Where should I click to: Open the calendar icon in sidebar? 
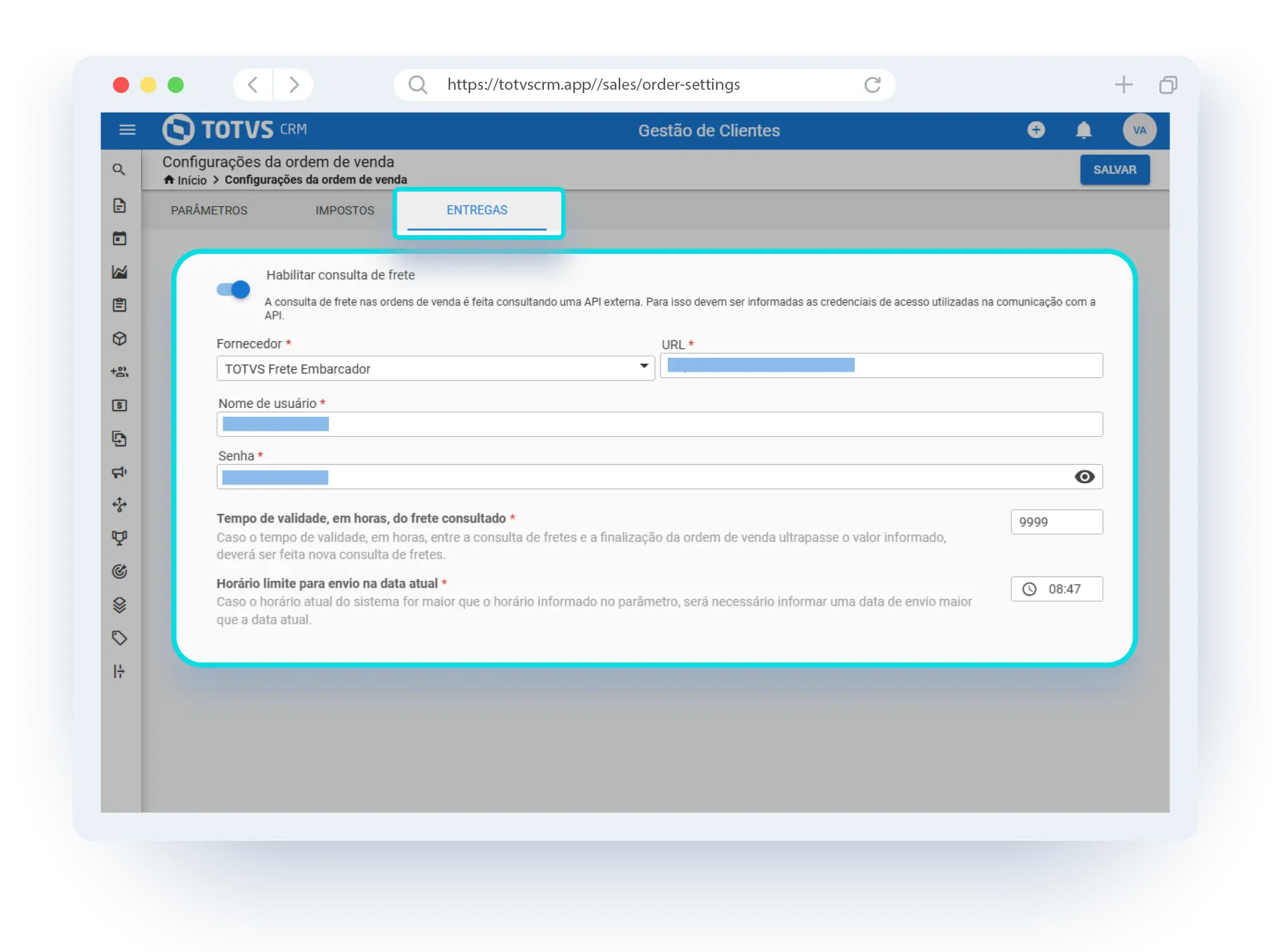119,239
